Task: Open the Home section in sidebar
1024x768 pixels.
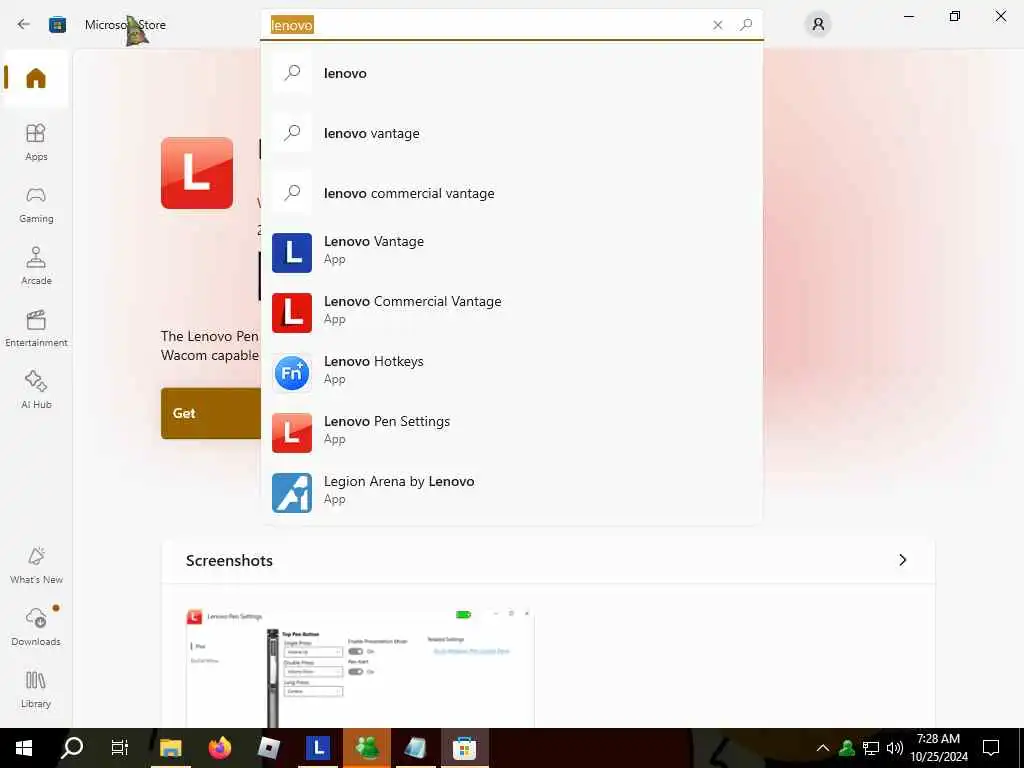Action: click(36, 78)
